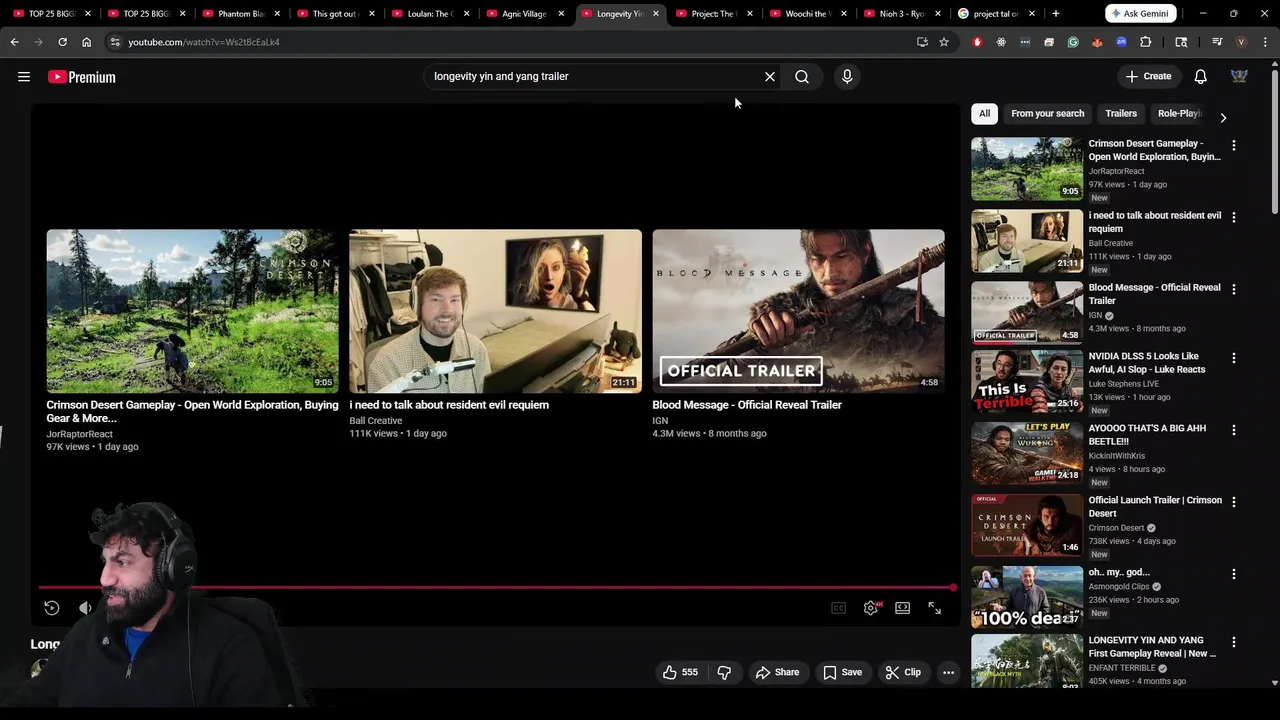Open Grammarly extension icon
Viewport: 1280px width, 720px height.
[1073, 42]
